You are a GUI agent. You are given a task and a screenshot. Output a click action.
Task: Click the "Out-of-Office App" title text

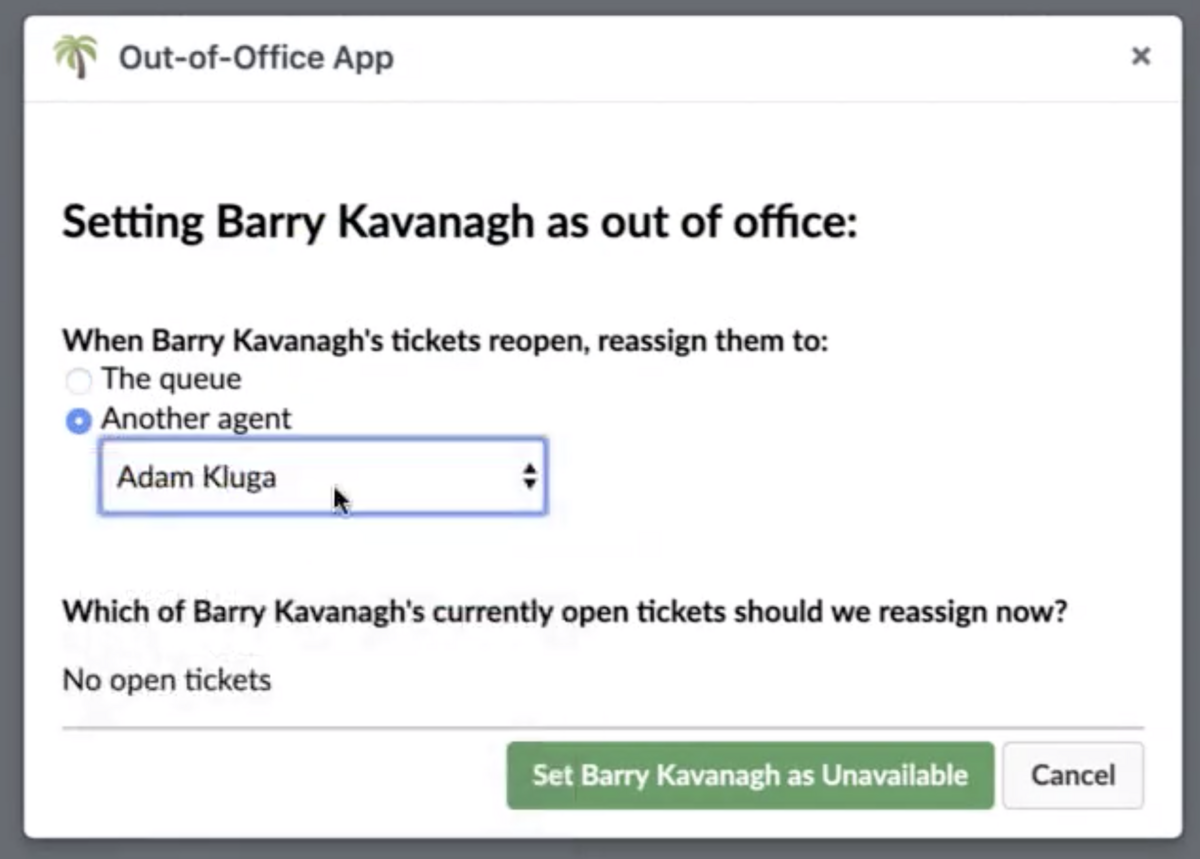click(x=256, y=58)
